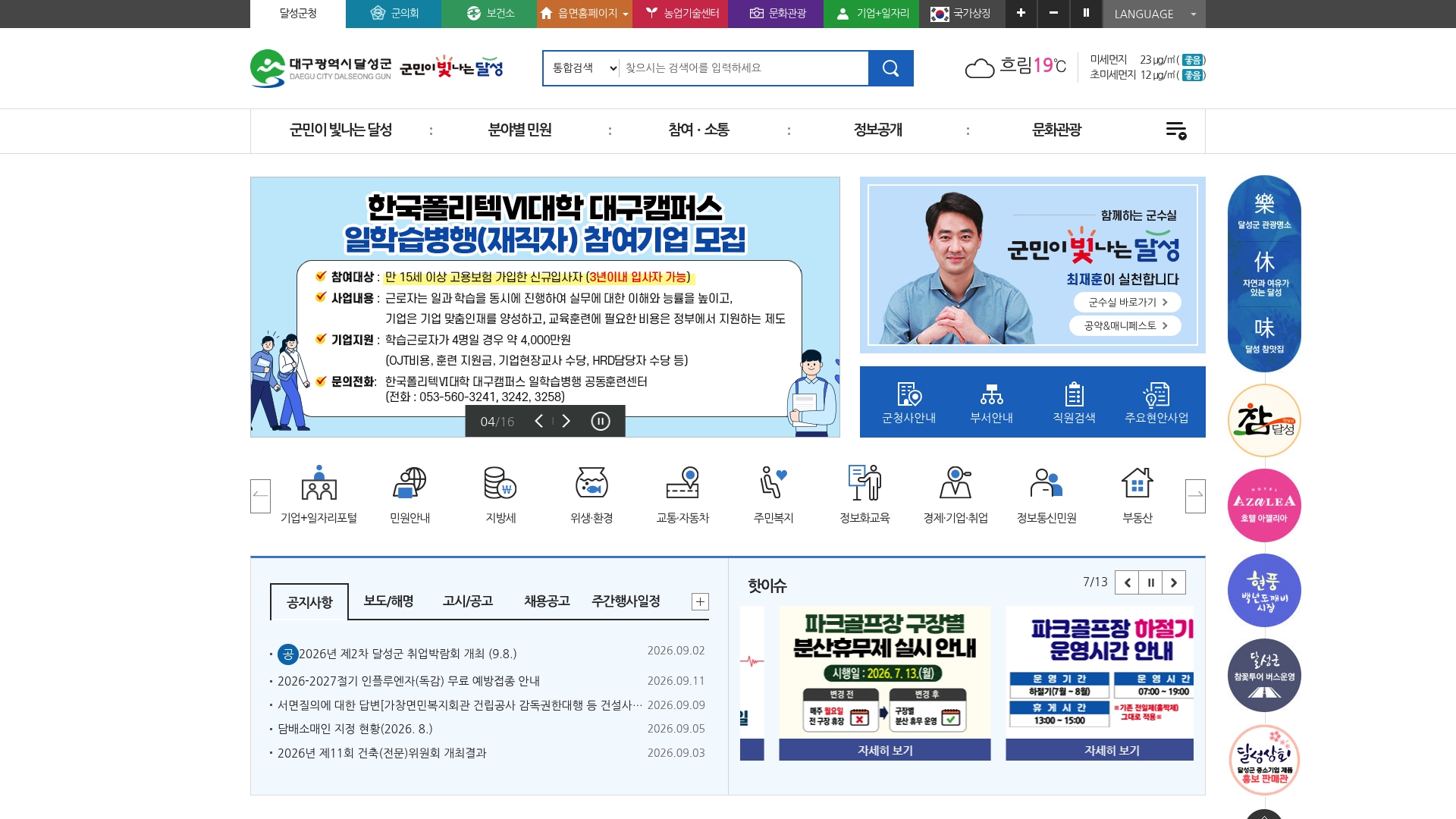The width and height of the screenshot is (1456, 819).
Task: Open 달성상회 홍보 판매관 round badge
Action: [x=1264, y=760]
